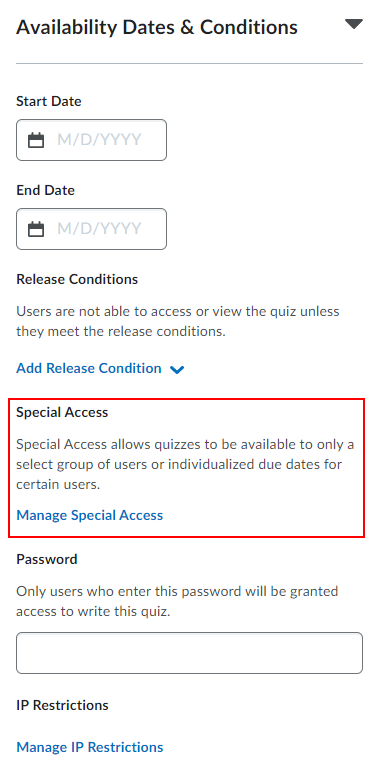Click the Release Conditions heading
Viewport: 381px width, 778px height.
[x=77, y=279]
